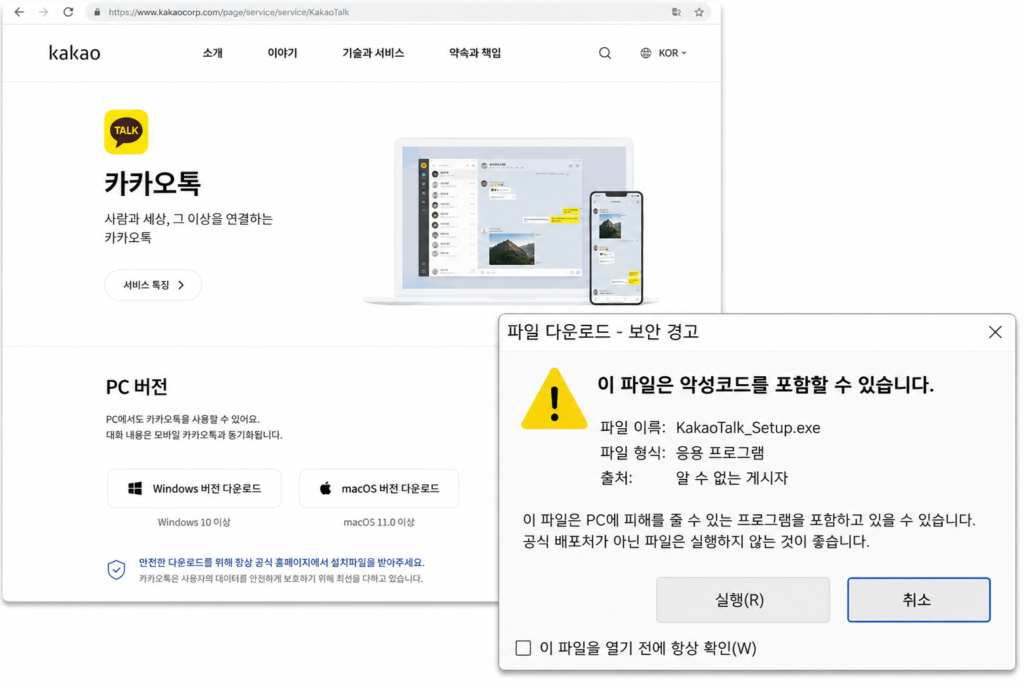
Task: Download the Windows 버전
Action: tap(194, 488)
